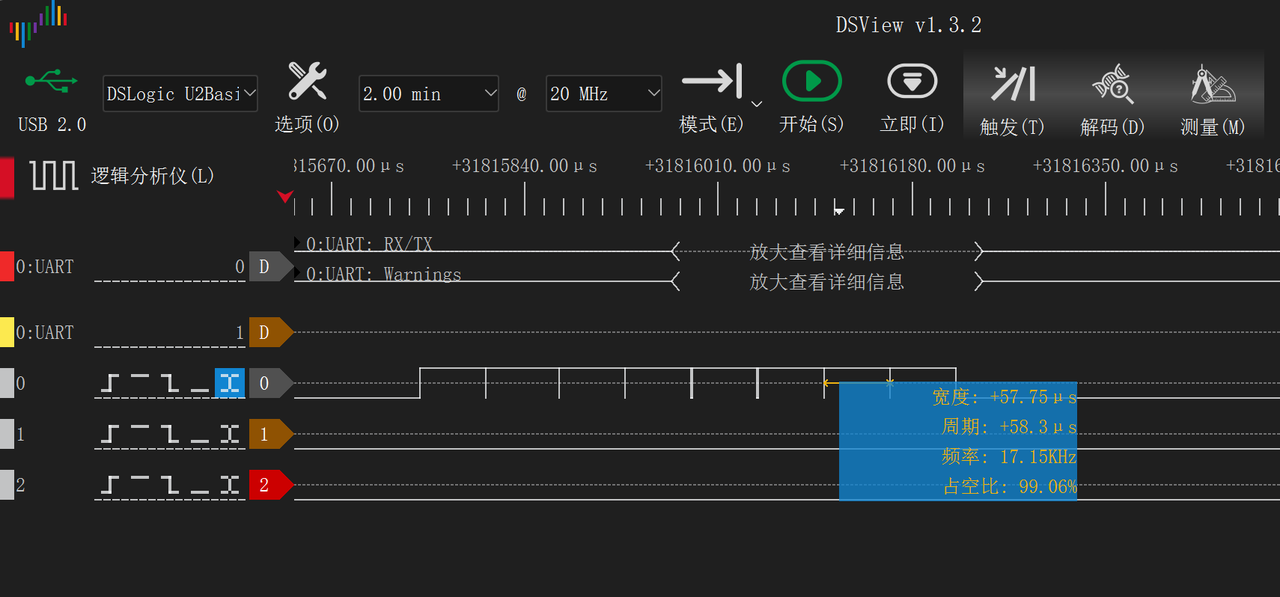Disable the highlighted edge trigger on channel 0
Screen dimensions: 1280x597
[x=230, y=383]
